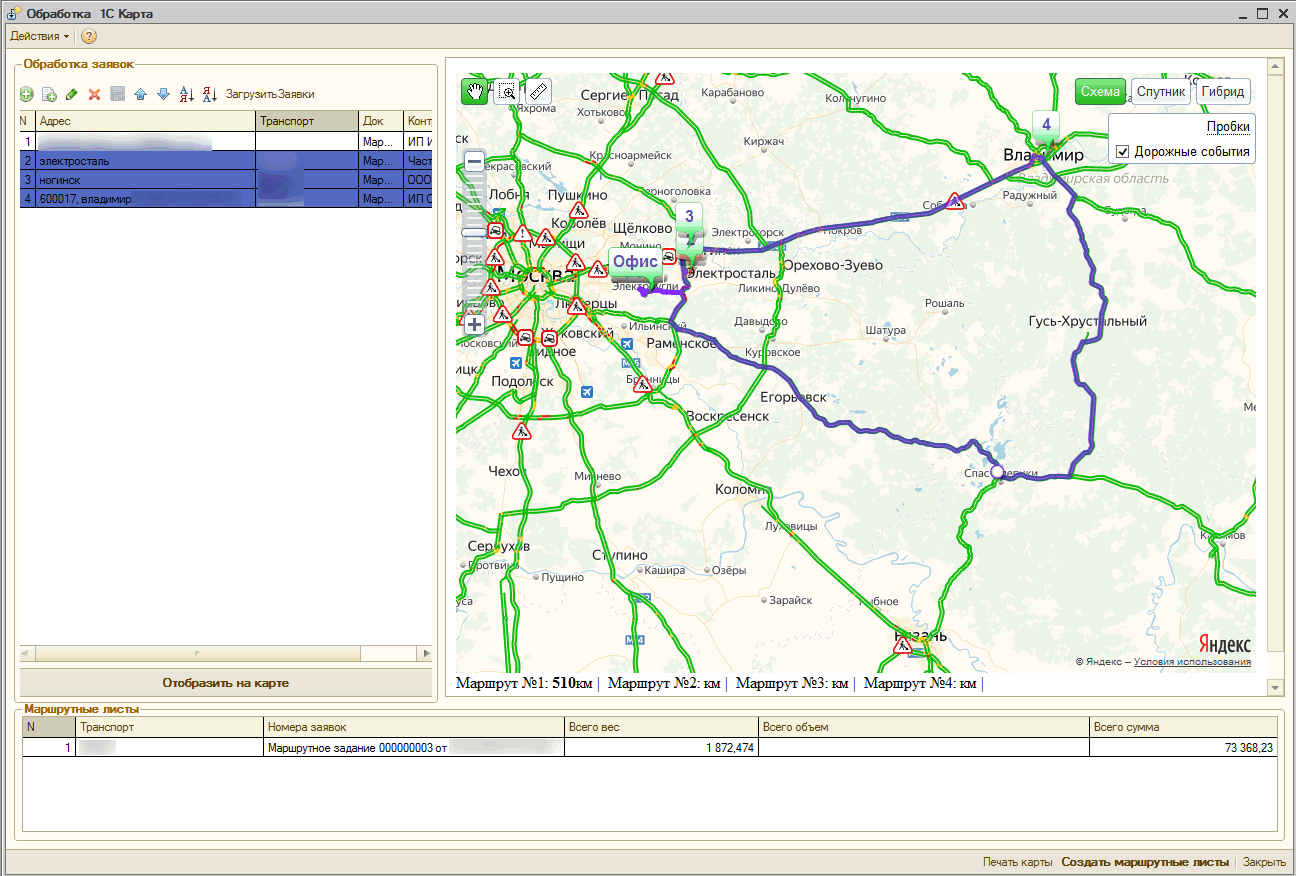Expand the Пробки traffic panel
This screenshot has height=876, width=1296.
coord(1227,127)
